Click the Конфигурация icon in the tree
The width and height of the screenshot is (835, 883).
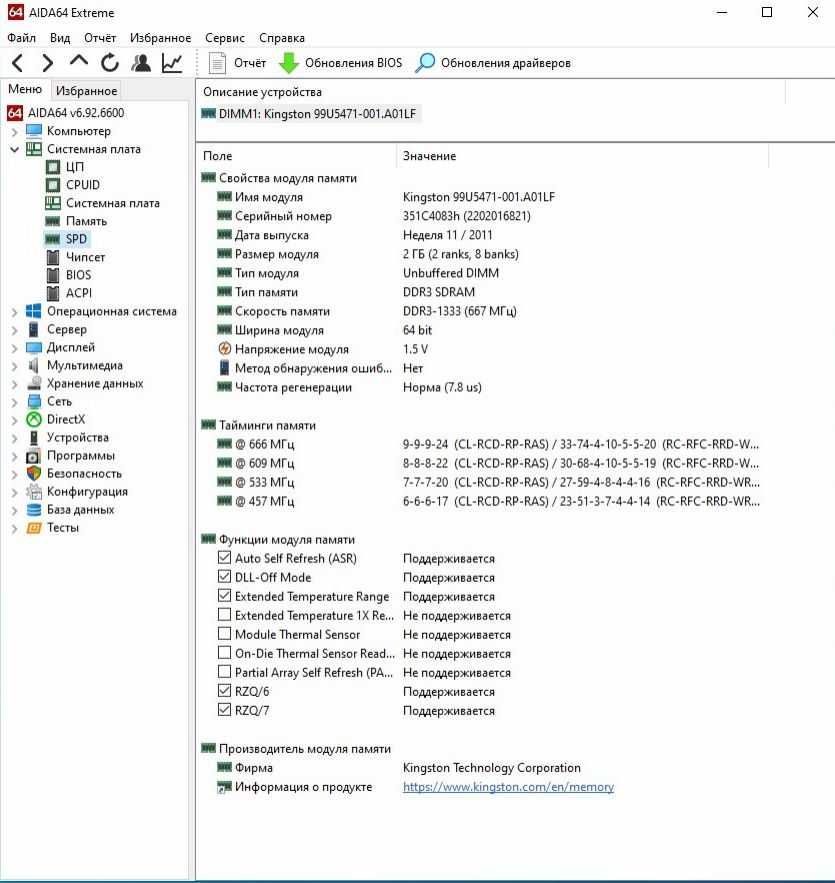[x=34, y=492]
